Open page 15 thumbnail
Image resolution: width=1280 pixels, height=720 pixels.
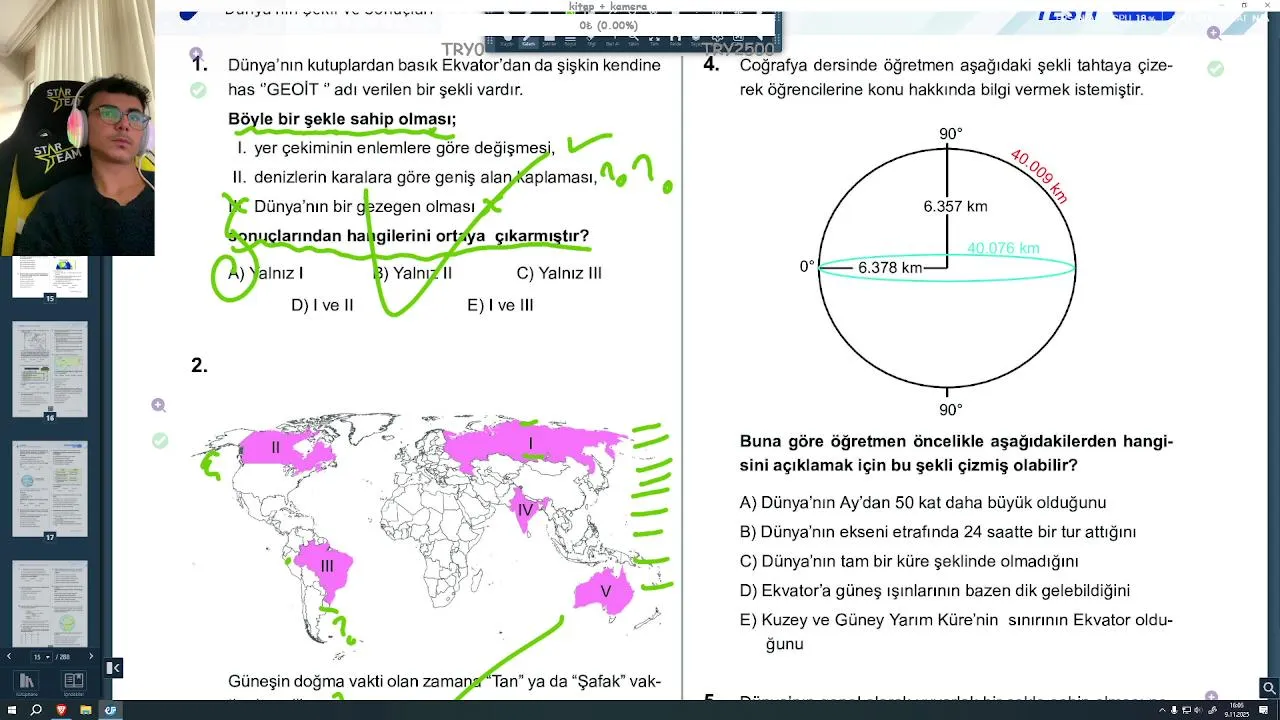(x=50, y=276)
